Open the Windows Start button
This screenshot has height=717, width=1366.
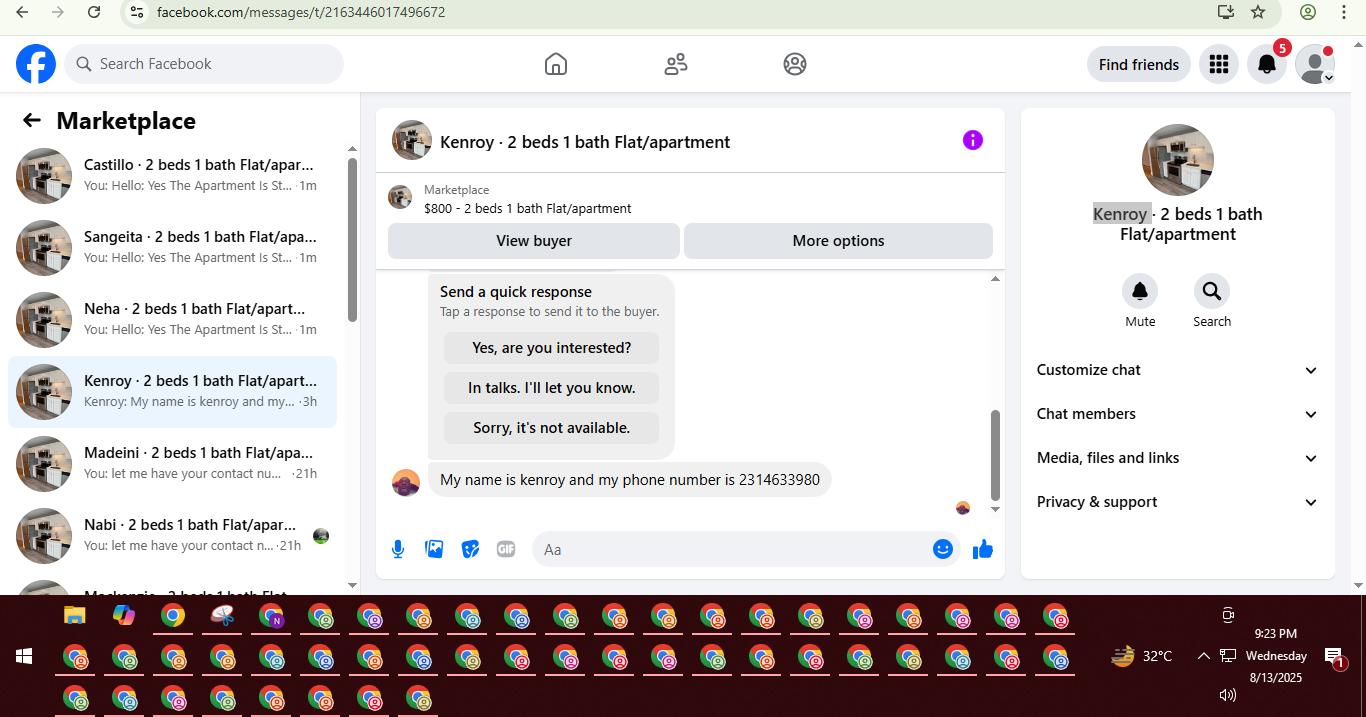(x=24, y=657)
